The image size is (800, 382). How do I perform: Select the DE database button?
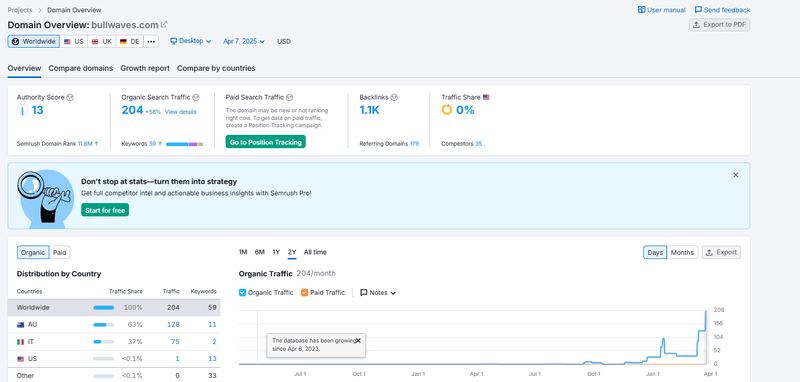130,41
